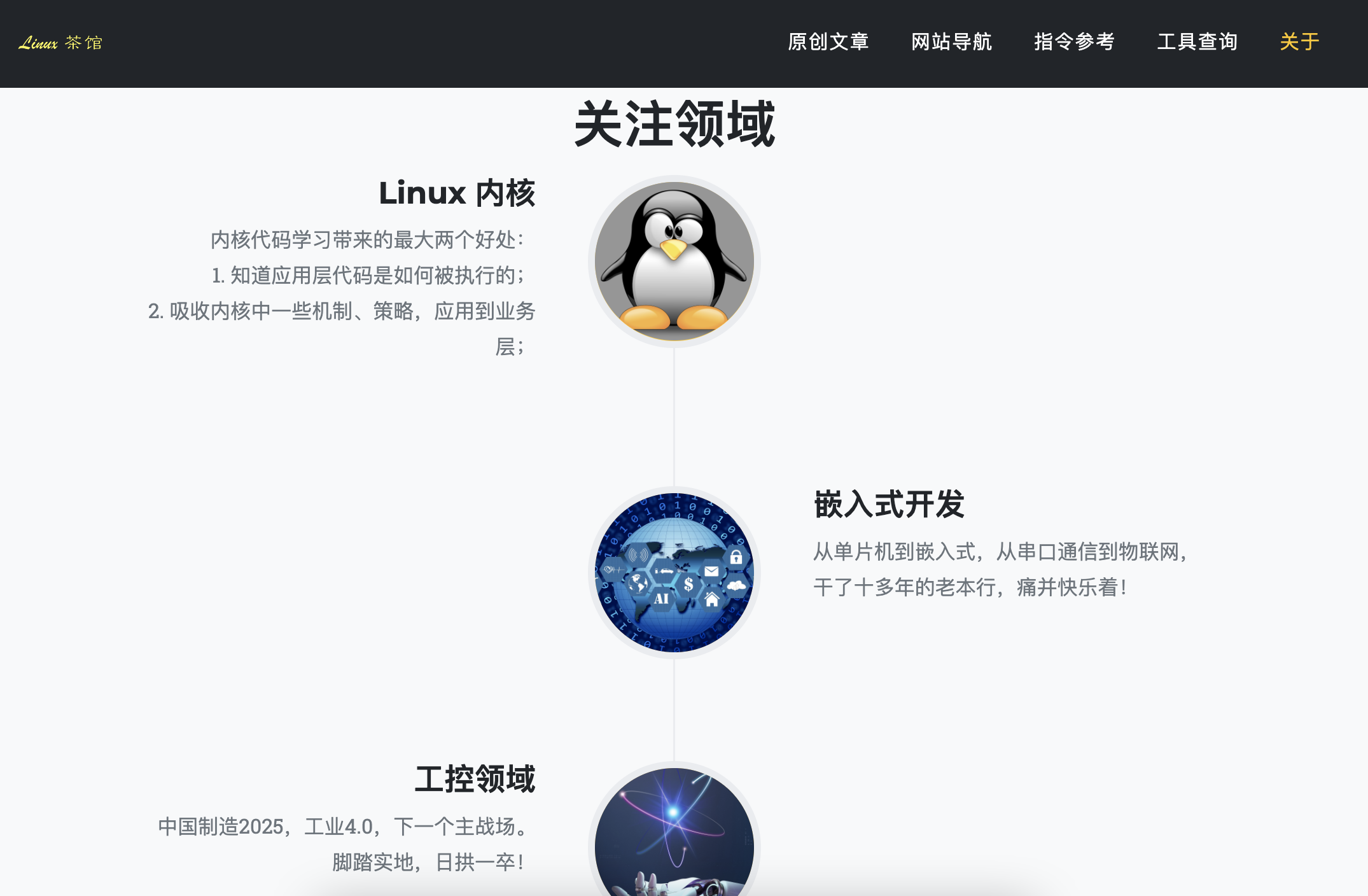Image resolution: width=1368 pixels, height=896 pixels.
Task: Click the 从单片机到嵌入式 description text
Action: pyautogui.click(x=1000, y=552)
